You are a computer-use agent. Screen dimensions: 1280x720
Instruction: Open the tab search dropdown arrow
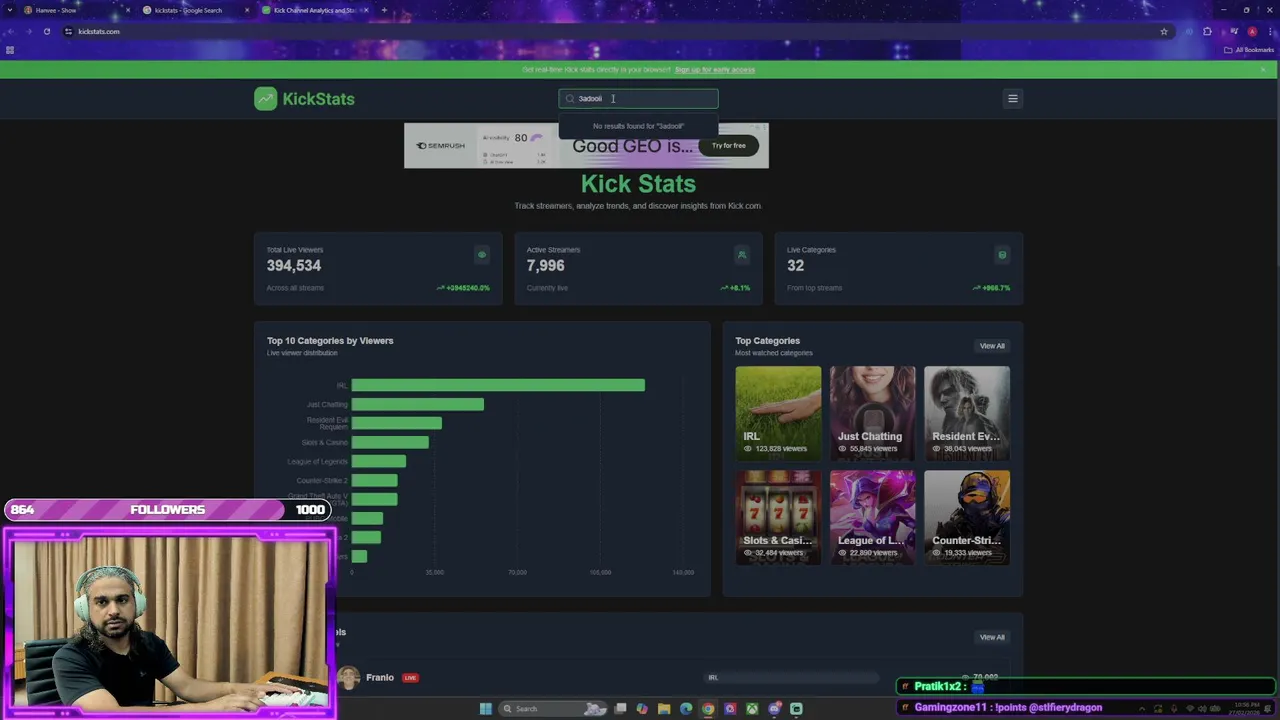(9, 10)
